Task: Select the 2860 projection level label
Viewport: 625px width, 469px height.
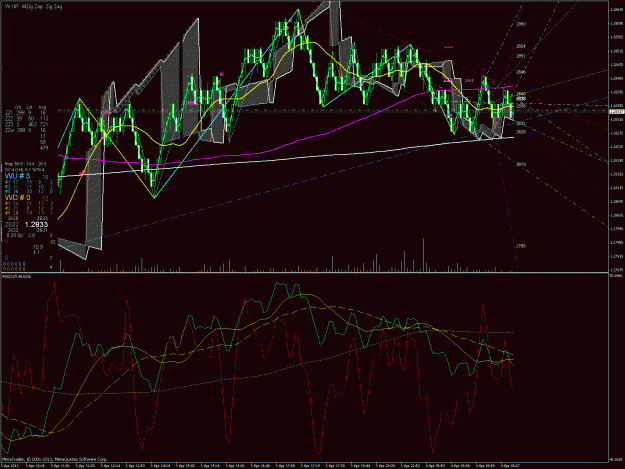Action: [521, 24]
